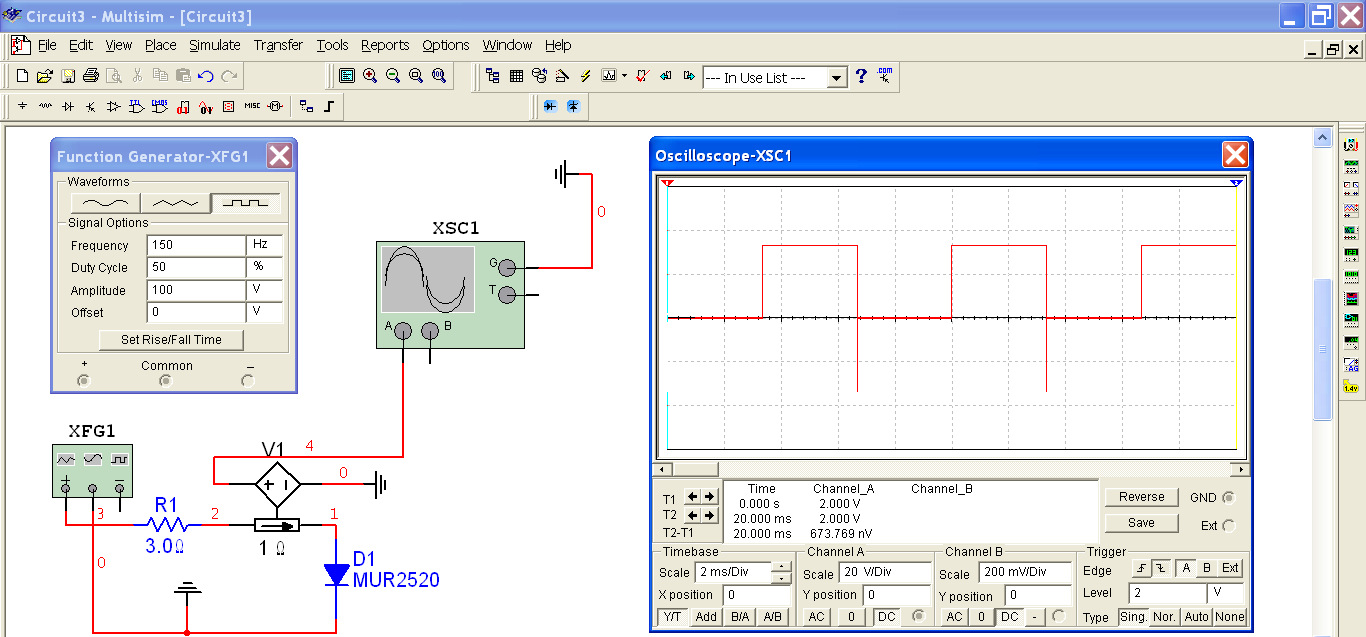Move cursor T1 right with arrow button

coord(710,497)
